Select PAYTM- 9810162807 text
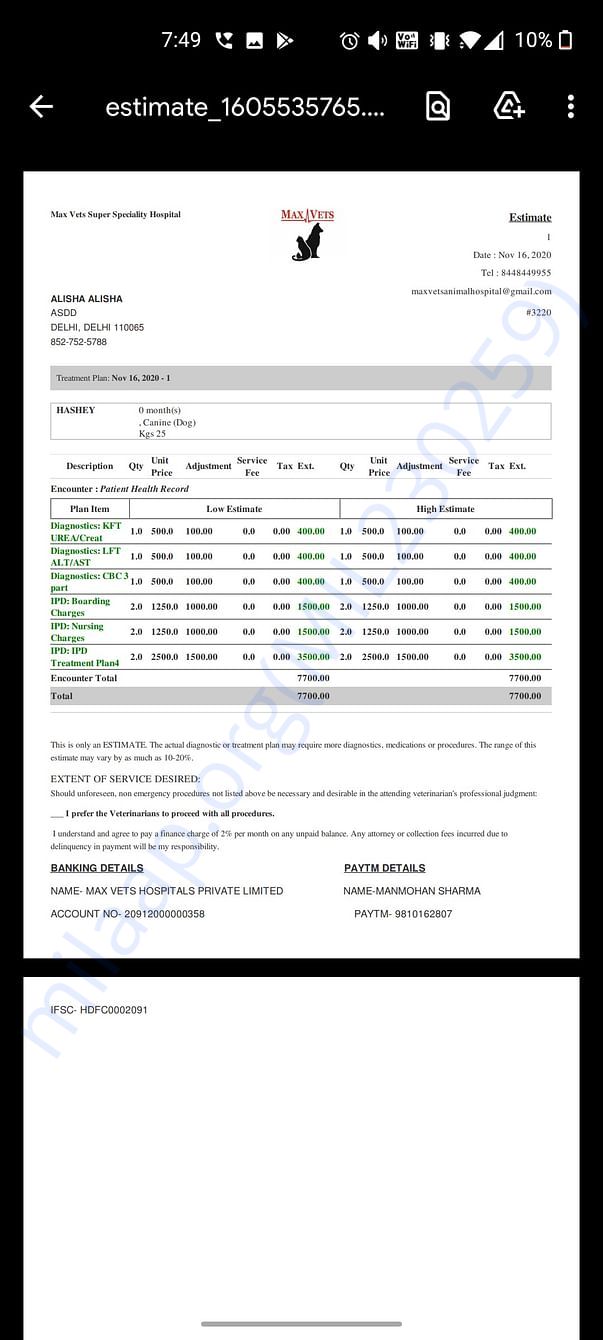Screen dimensions: 603x1340 [x=403, y=914]
